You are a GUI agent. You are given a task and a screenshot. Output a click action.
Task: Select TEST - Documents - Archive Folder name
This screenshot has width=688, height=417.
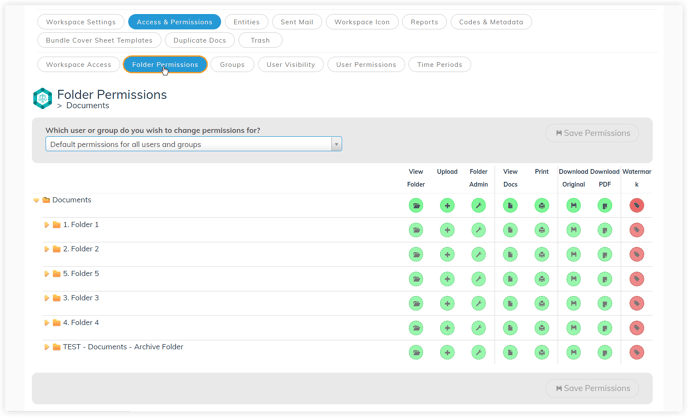tap(123, 347)
